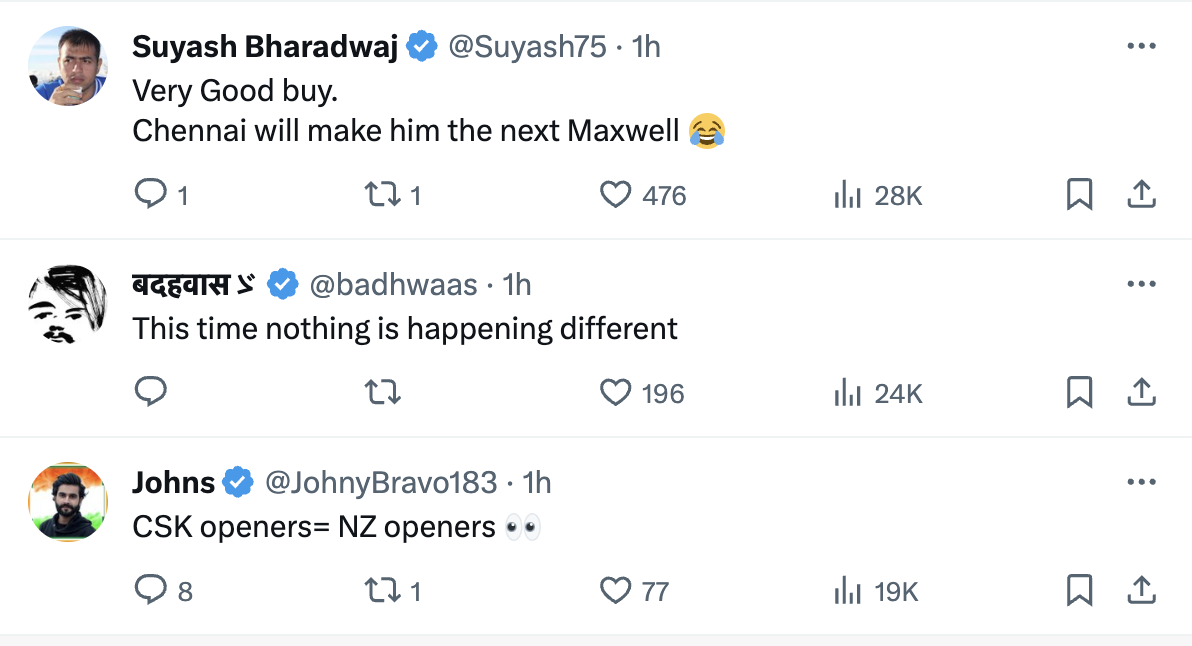Open more options on Suyash Bharadwaj's tweet

tap(1141, 46)
